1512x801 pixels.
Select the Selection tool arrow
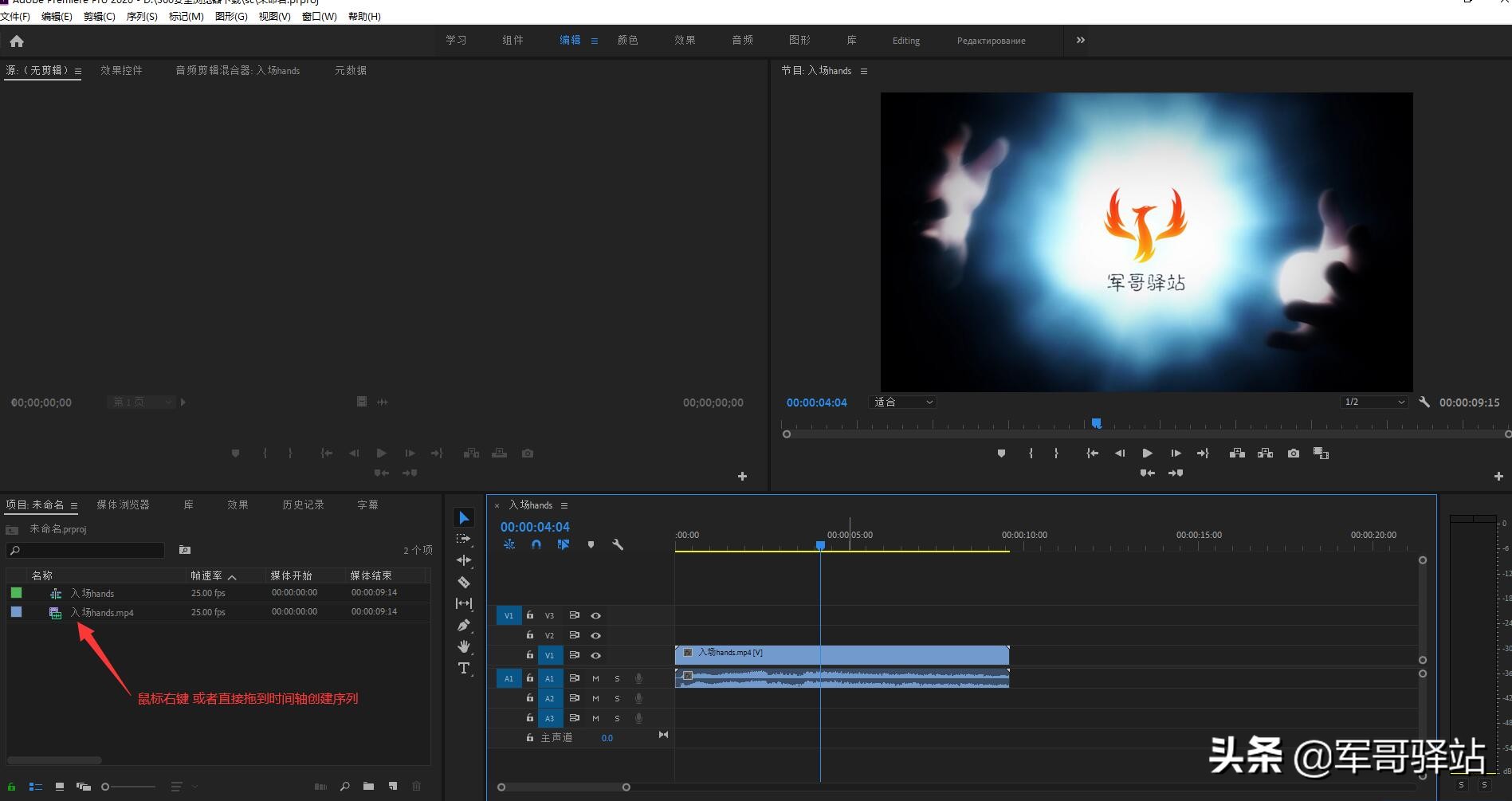464,518
